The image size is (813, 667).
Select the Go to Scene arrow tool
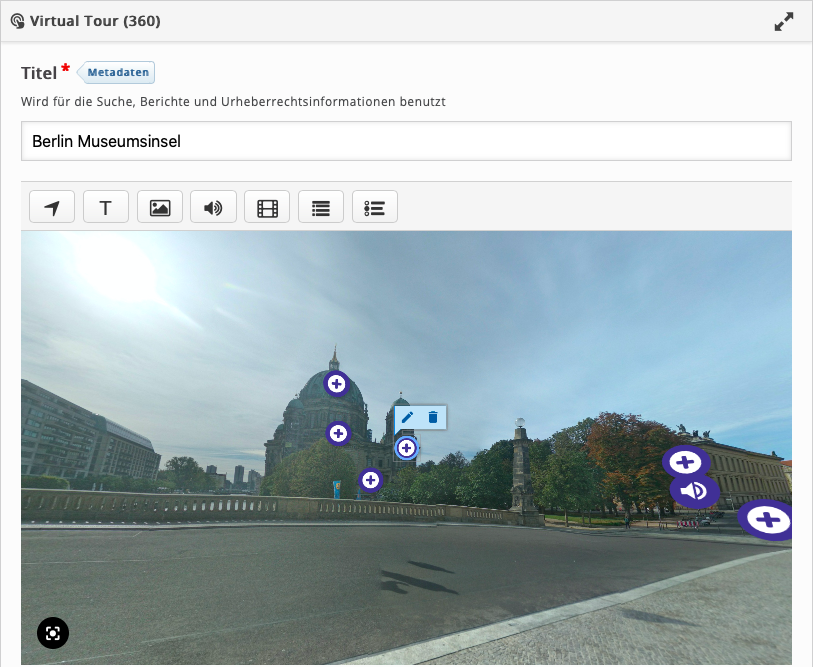click(x=52, y=206)
